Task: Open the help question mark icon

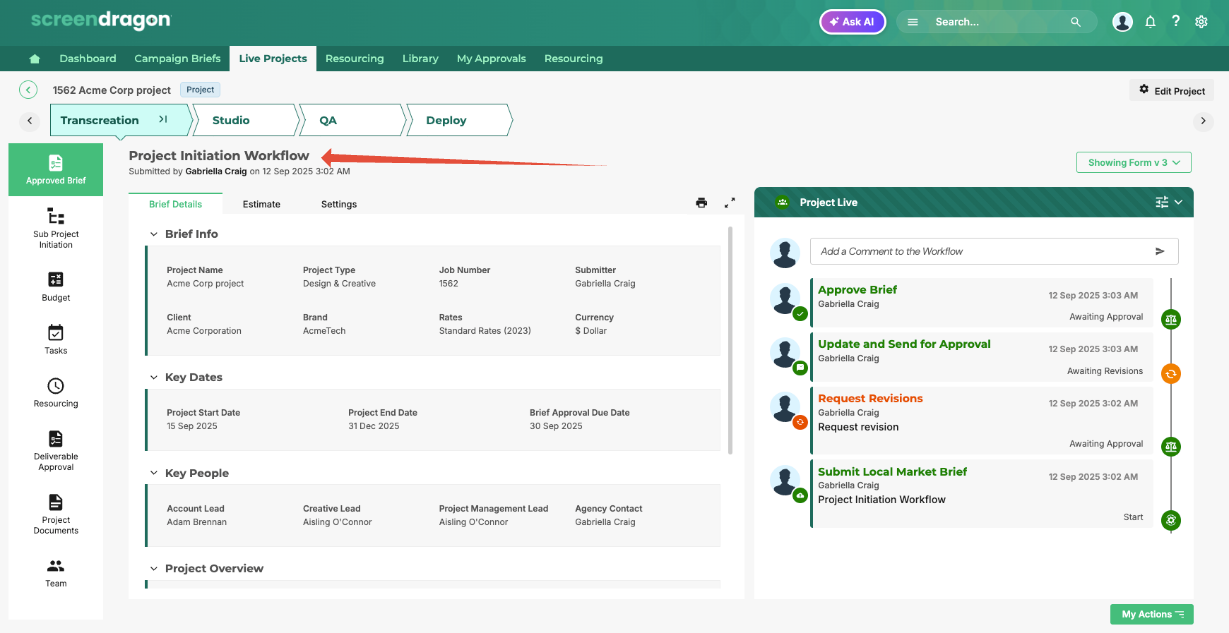Action: pyautogui.click(x=1176, y=21)
